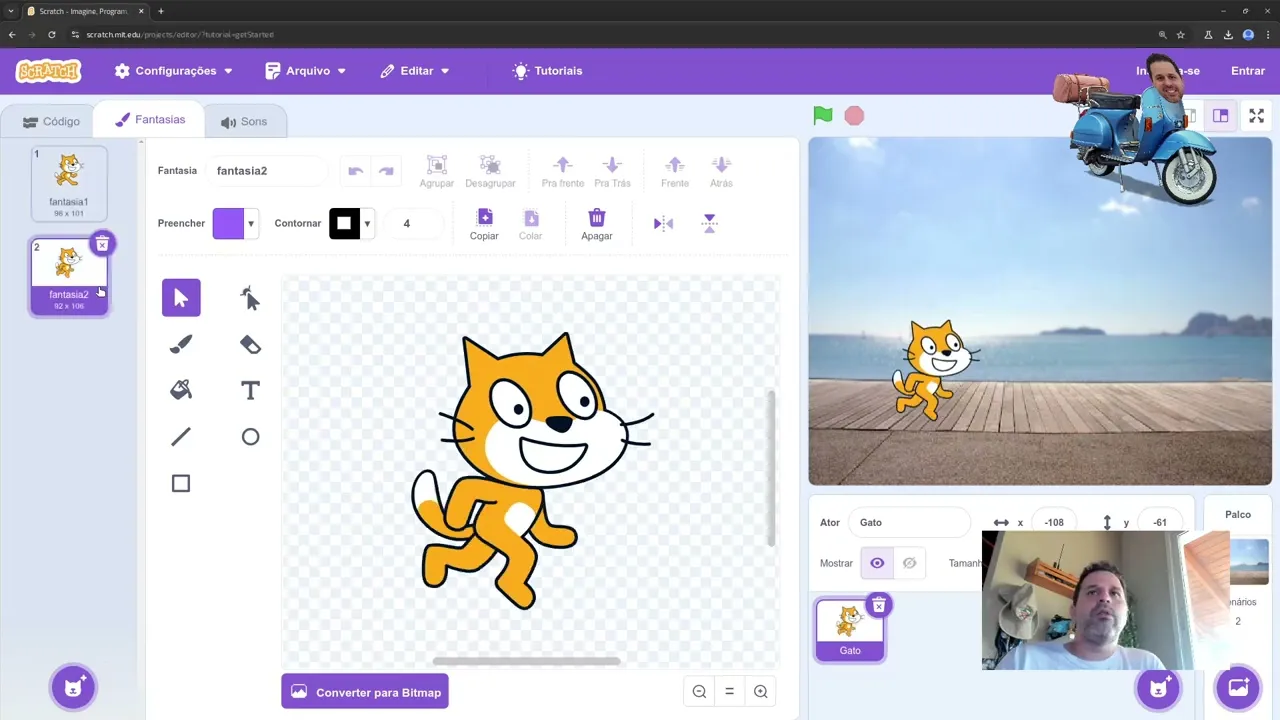Choose the Brush tool

(181, 344)
